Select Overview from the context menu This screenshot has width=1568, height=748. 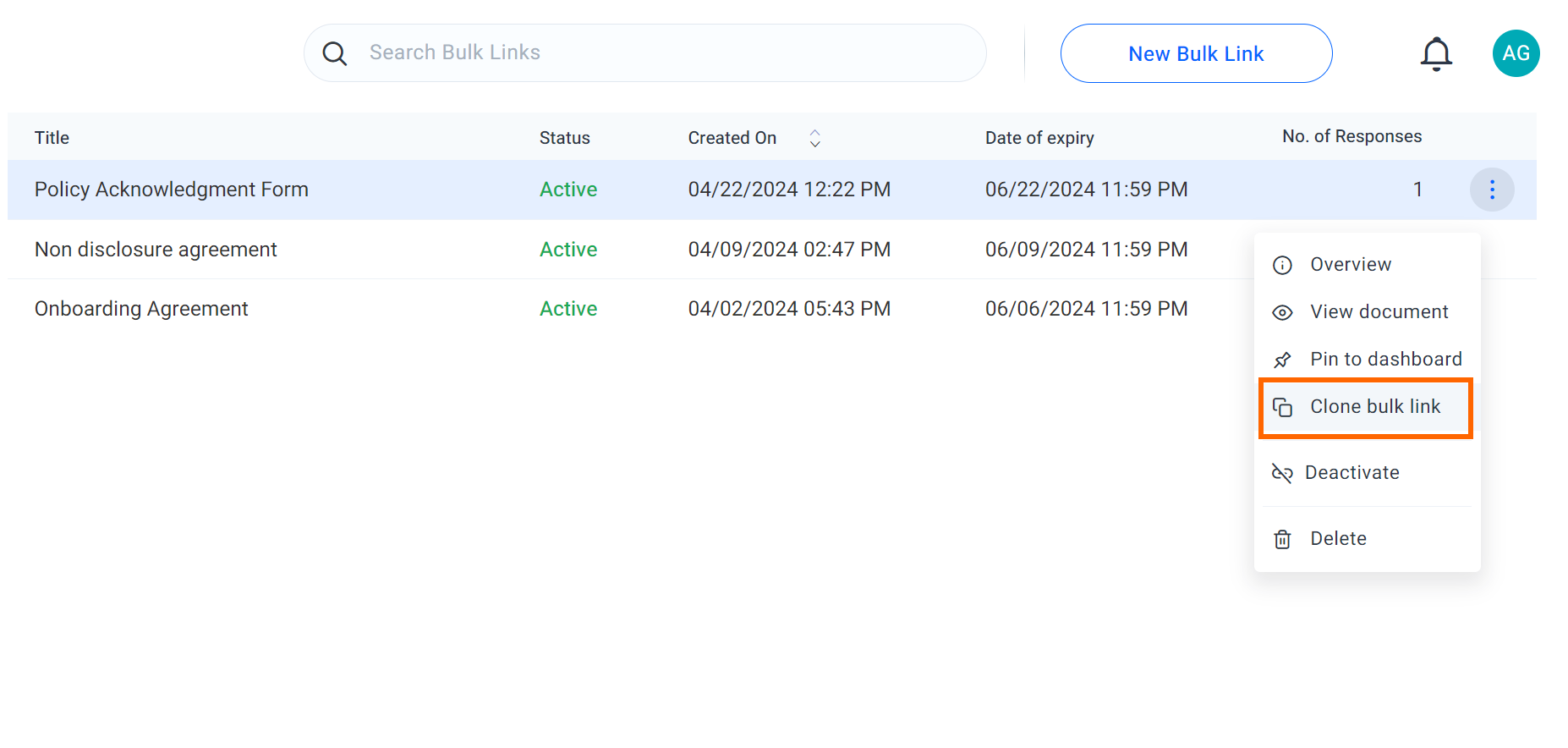[1367, 265]
